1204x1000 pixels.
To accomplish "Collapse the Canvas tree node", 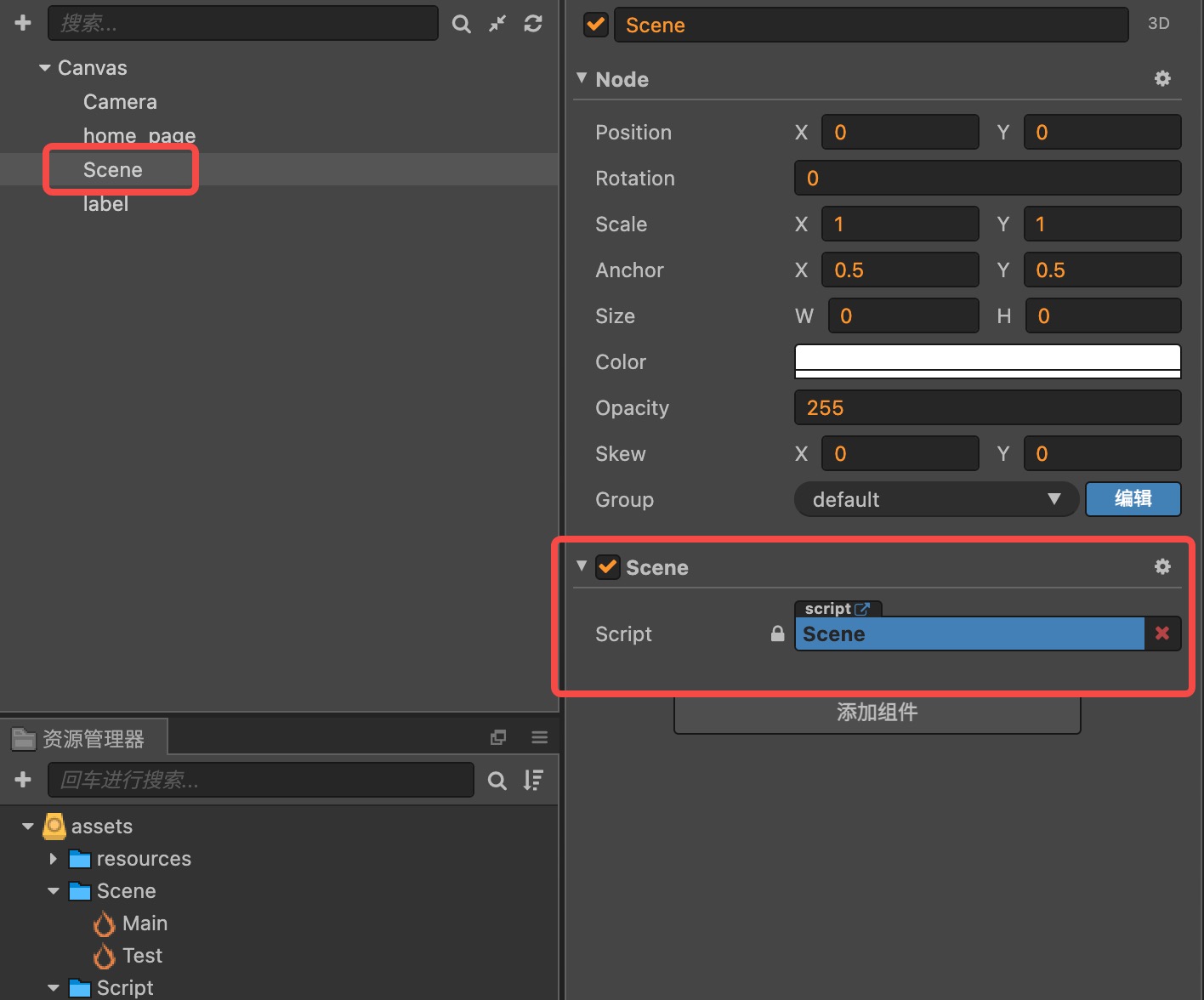I will (x=45, y=68).
